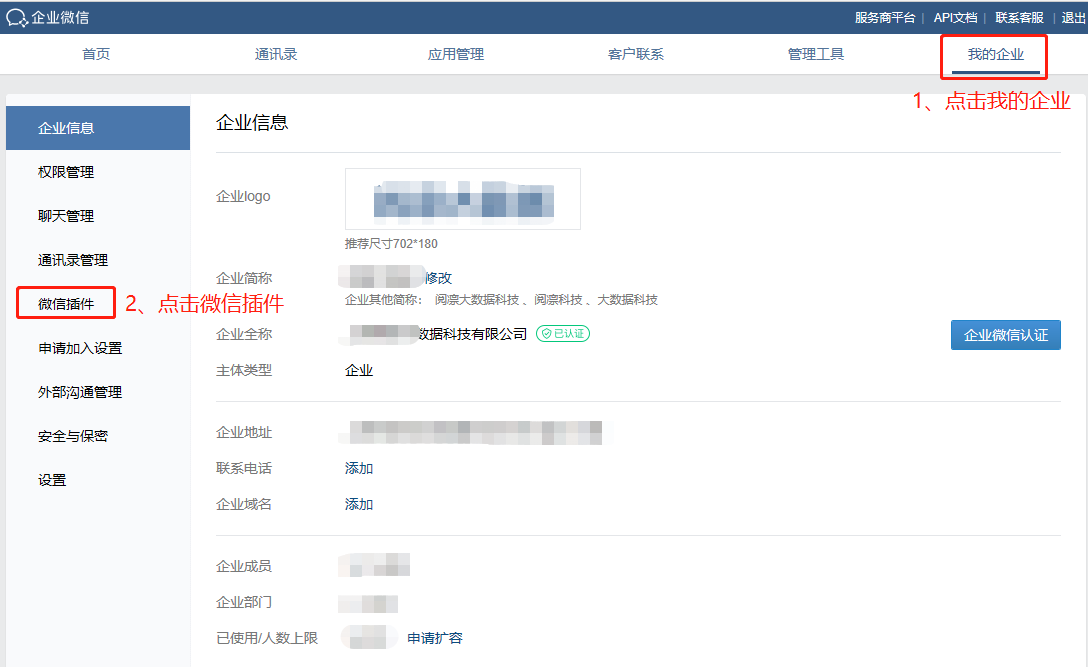Screen dimensions: 1088x667
Task: Open the 首页 tab
Action: tap(96, 54)
